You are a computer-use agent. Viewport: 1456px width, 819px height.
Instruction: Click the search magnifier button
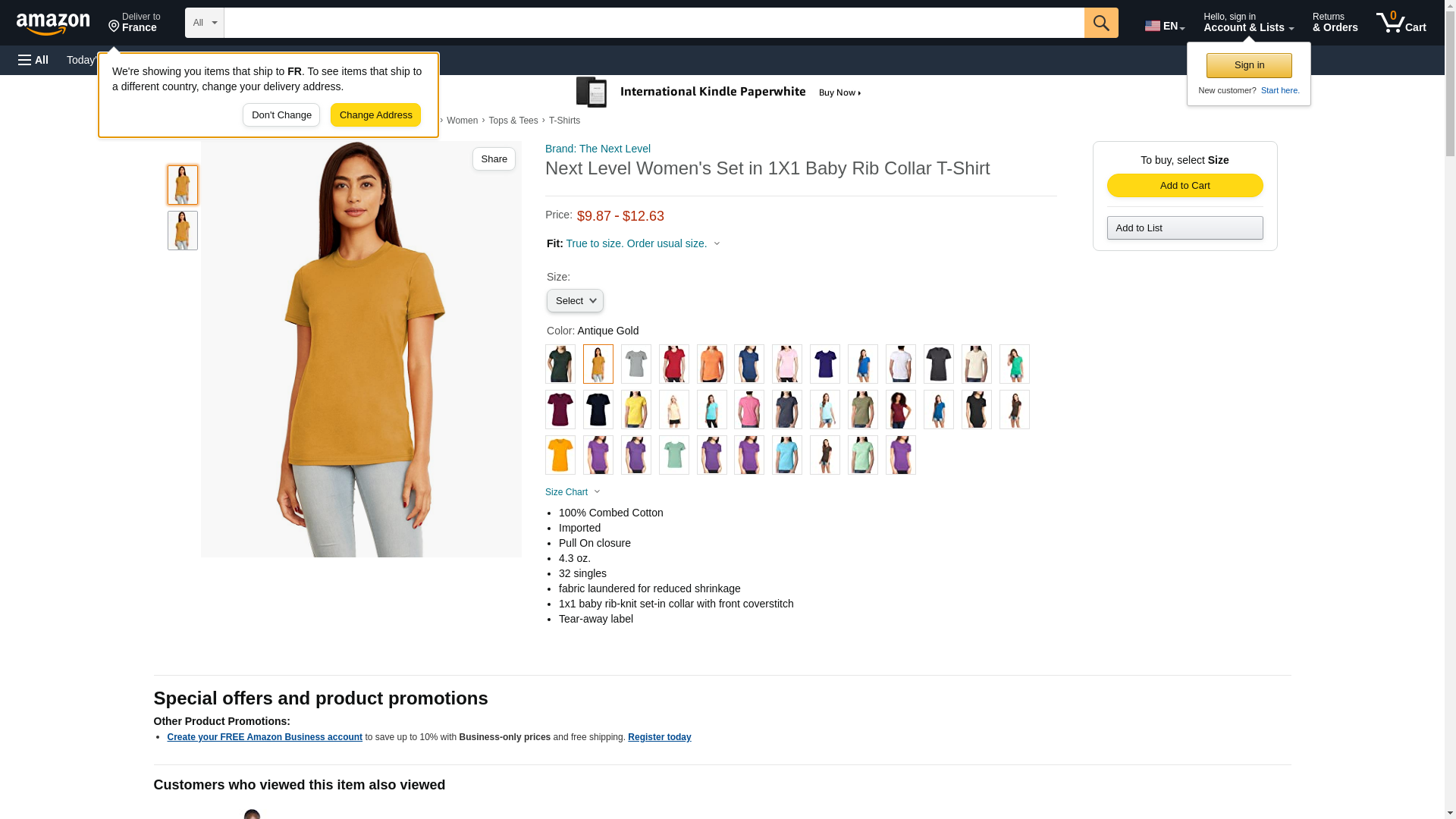tap(1100, 23)
